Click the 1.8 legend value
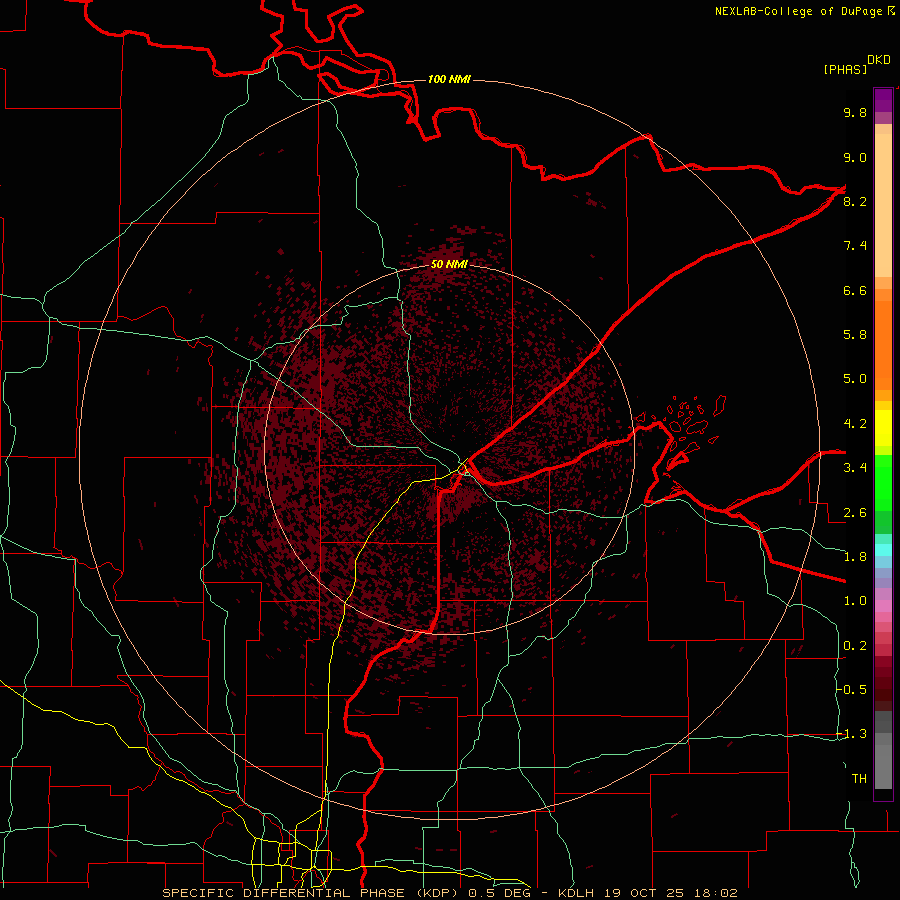 855,557
